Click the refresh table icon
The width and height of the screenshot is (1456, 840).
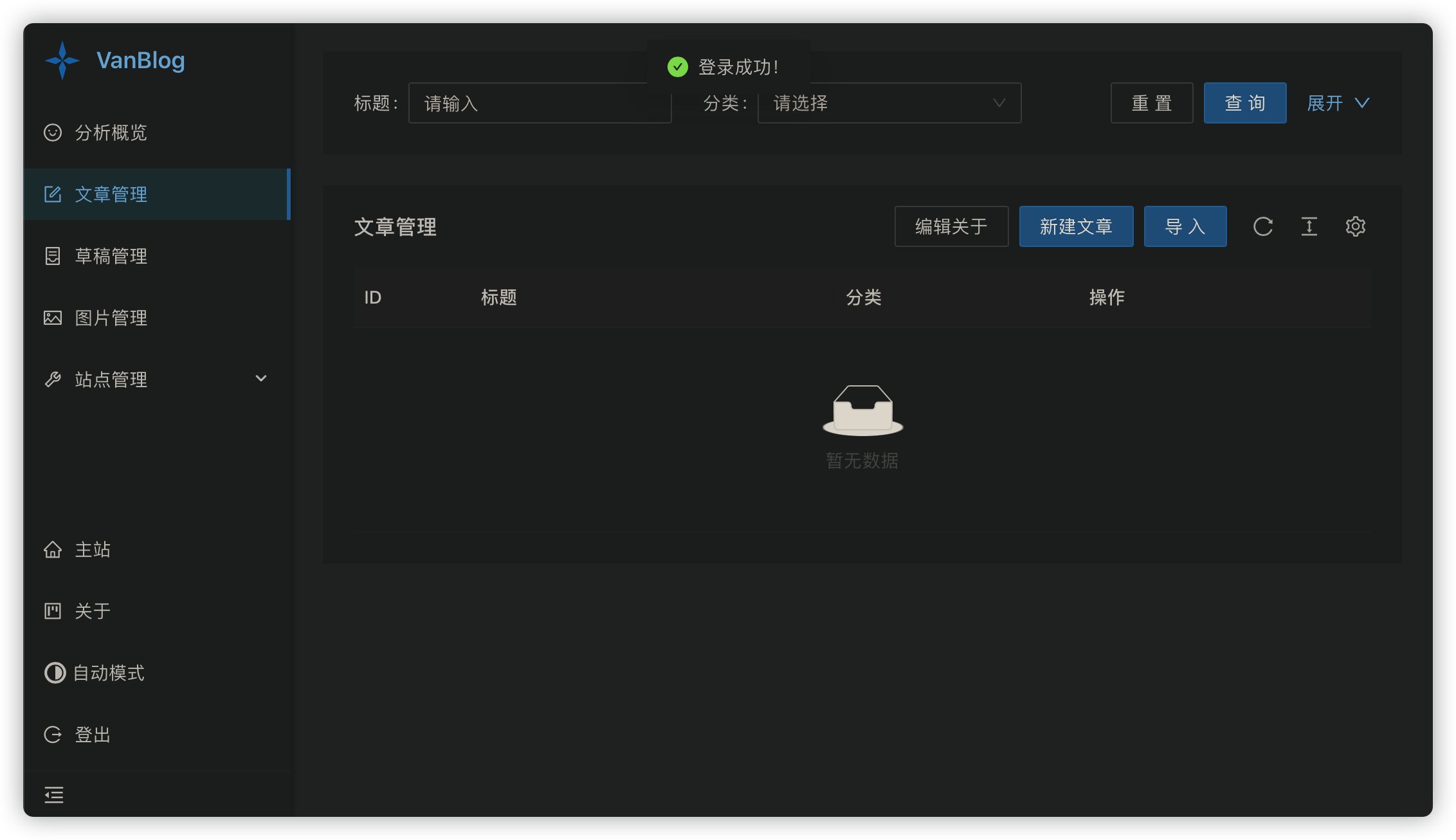tap(1262, 226)
